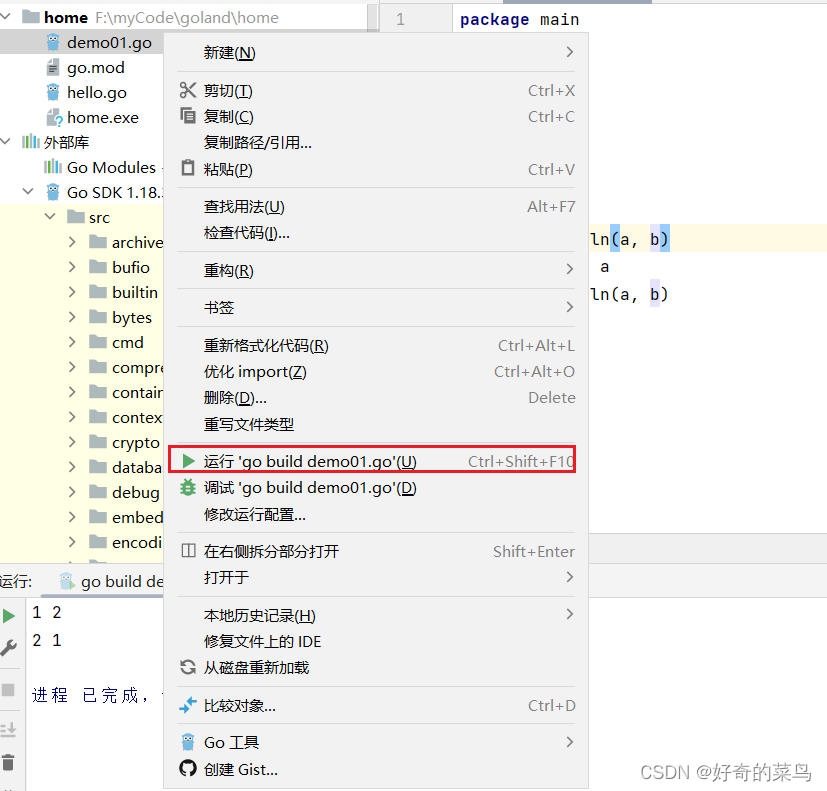Open the 新建 submenu arrow
Screen dimensions: 827x791
[568, 50]
